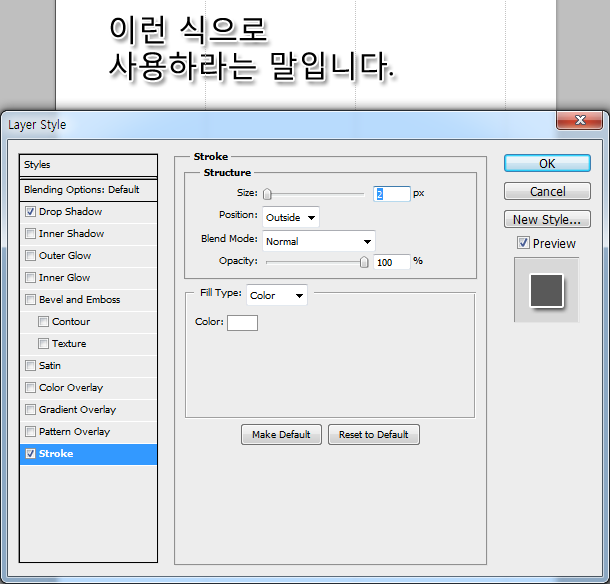
Task: Toggle the Preview checkbox
Action: pyautogui.click(x=523, y=243)
